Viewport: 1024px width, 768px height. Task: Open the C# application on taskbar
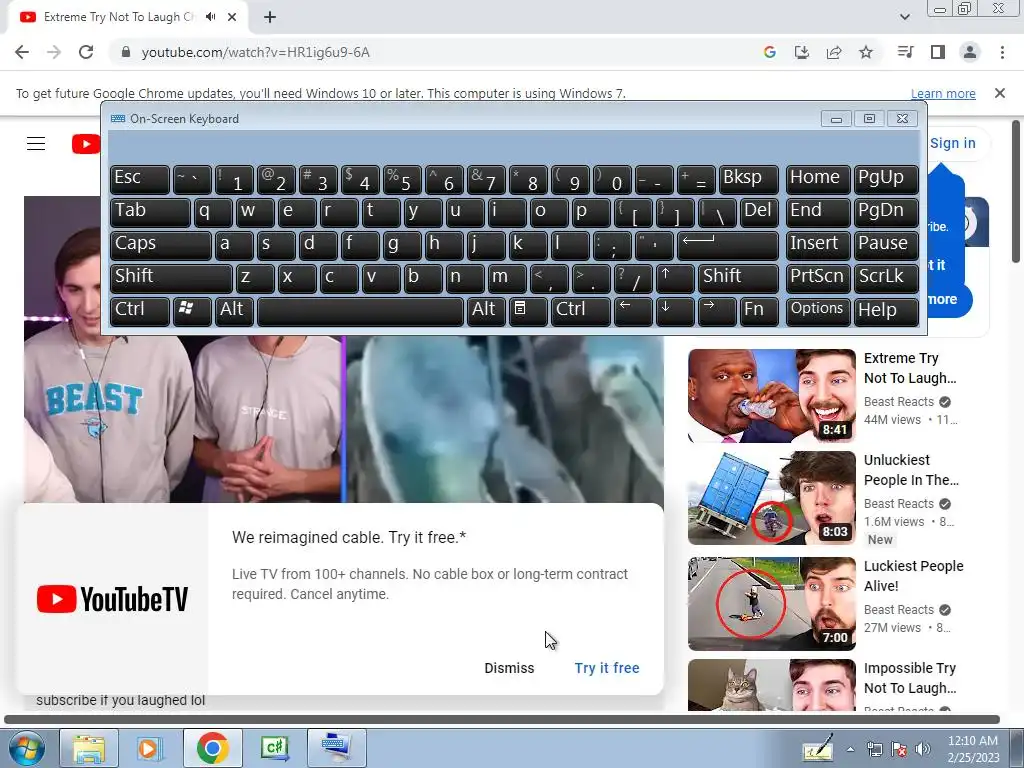(274, 748)
